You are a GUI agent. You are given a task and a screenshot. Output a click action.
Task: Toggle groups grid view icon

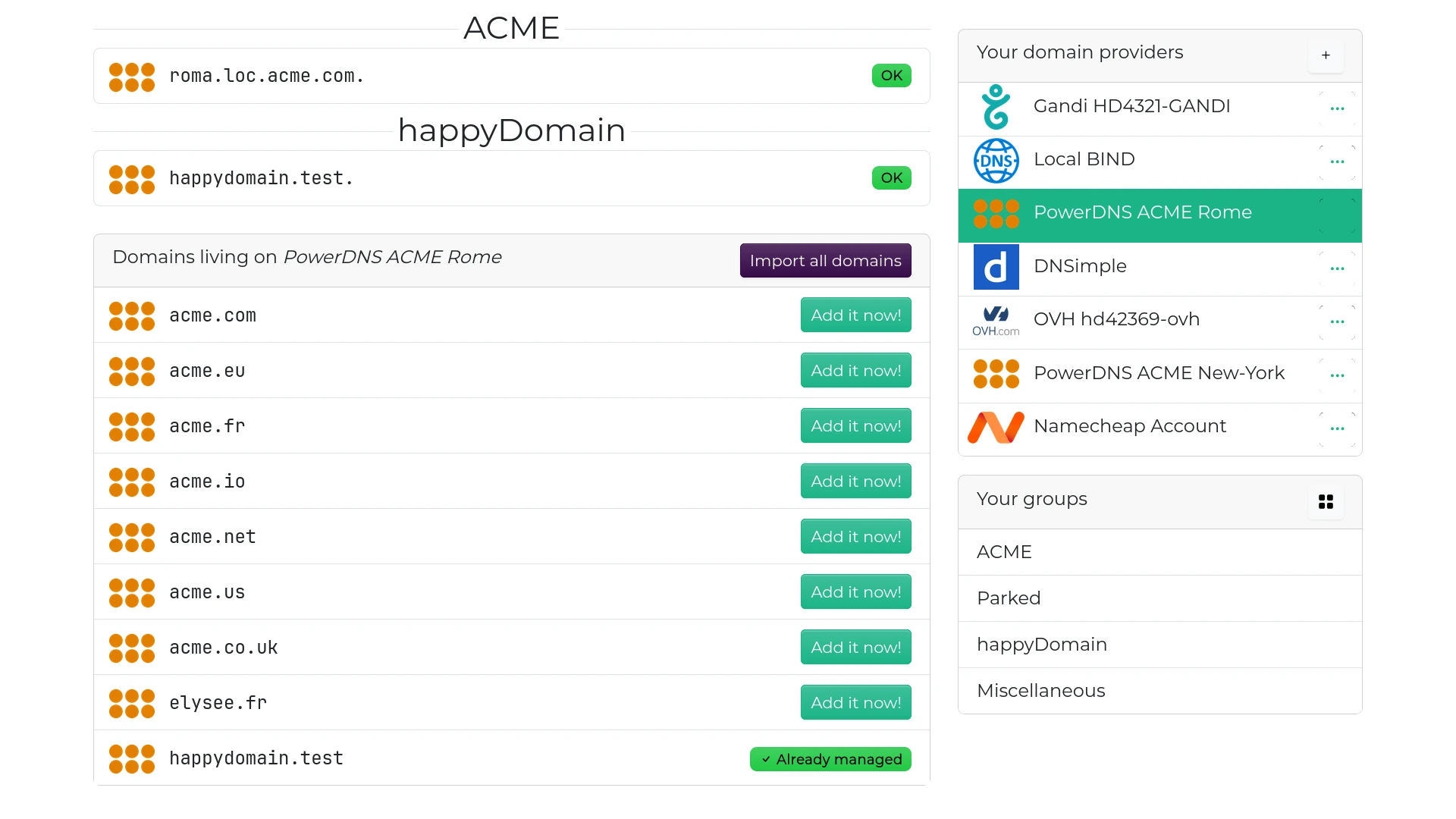pos(1325,502)
